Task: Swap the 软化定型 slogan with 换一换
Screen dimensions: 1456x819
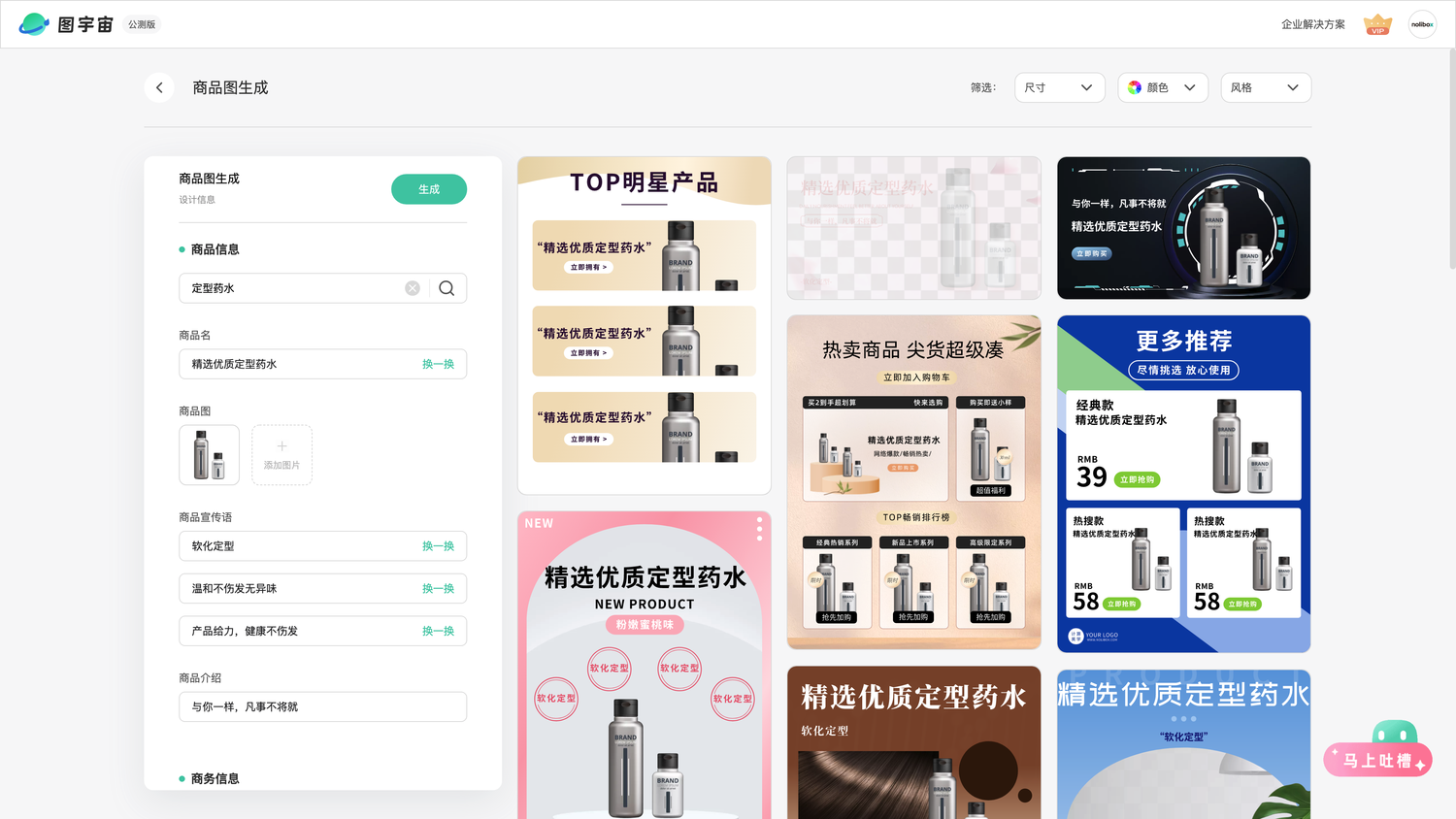Action: (x=438, y=546)
